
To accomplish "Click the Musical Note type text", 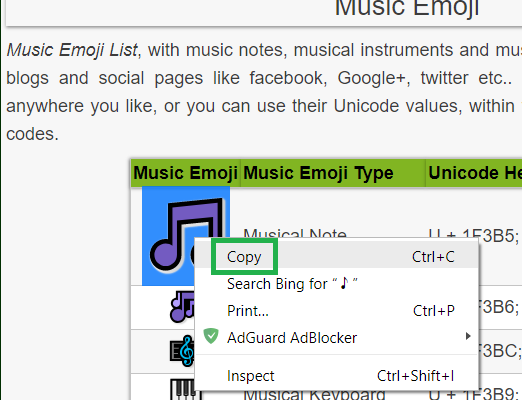I will (x=295, y=234).
